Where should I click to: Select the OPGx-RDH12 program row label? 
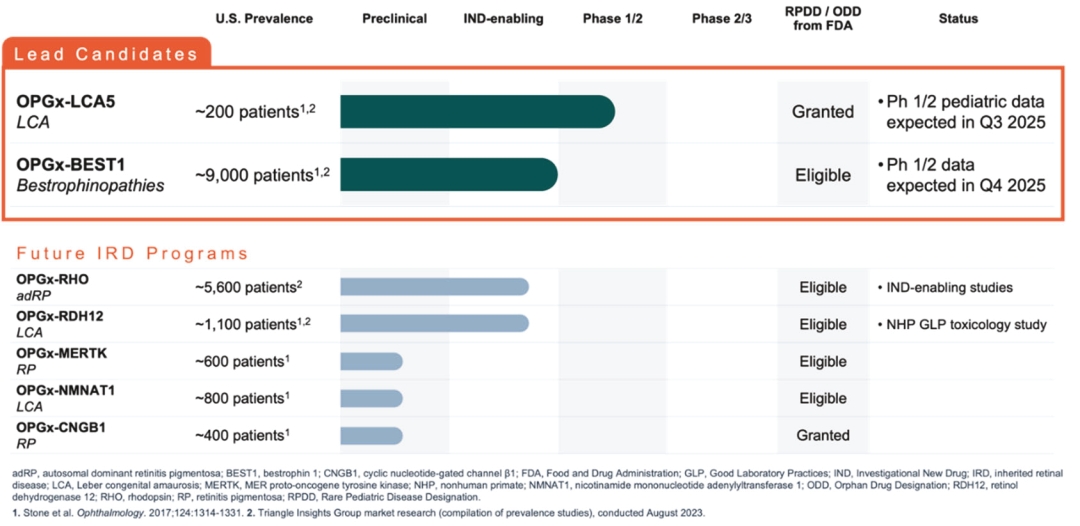(60, 316)
